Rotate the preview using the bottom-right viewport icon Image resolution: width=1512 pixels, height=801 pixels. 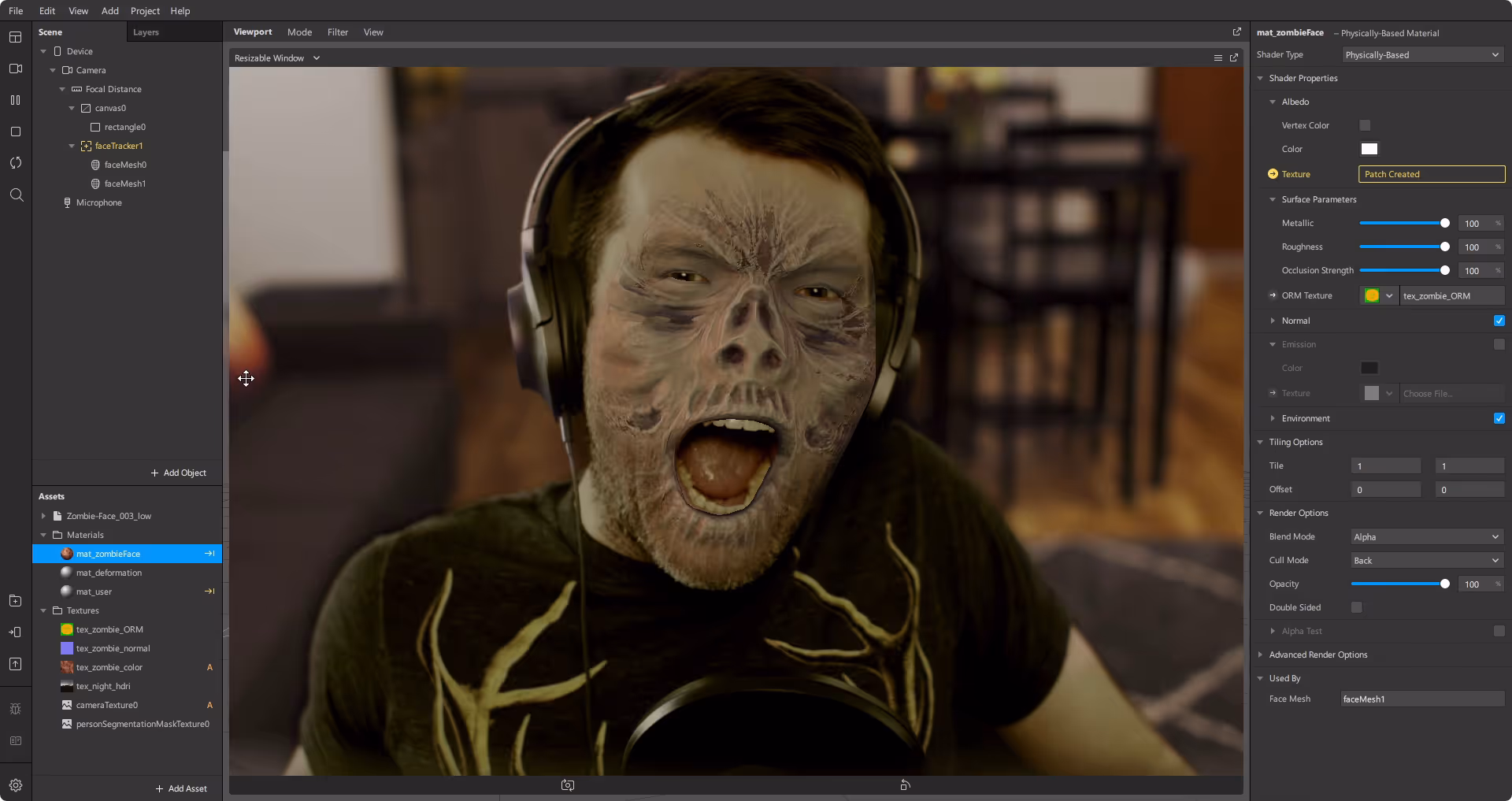click(x=904, y=784)
